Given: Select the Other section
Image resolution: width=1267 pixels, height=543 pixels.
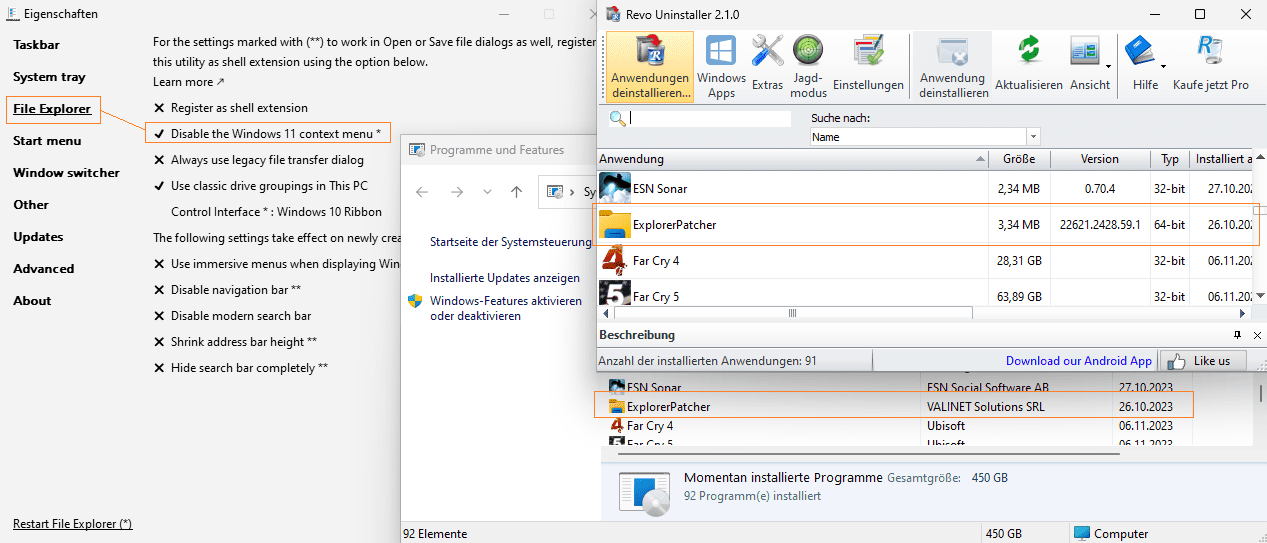Looking at the screenshot, I should pos(31,205).
